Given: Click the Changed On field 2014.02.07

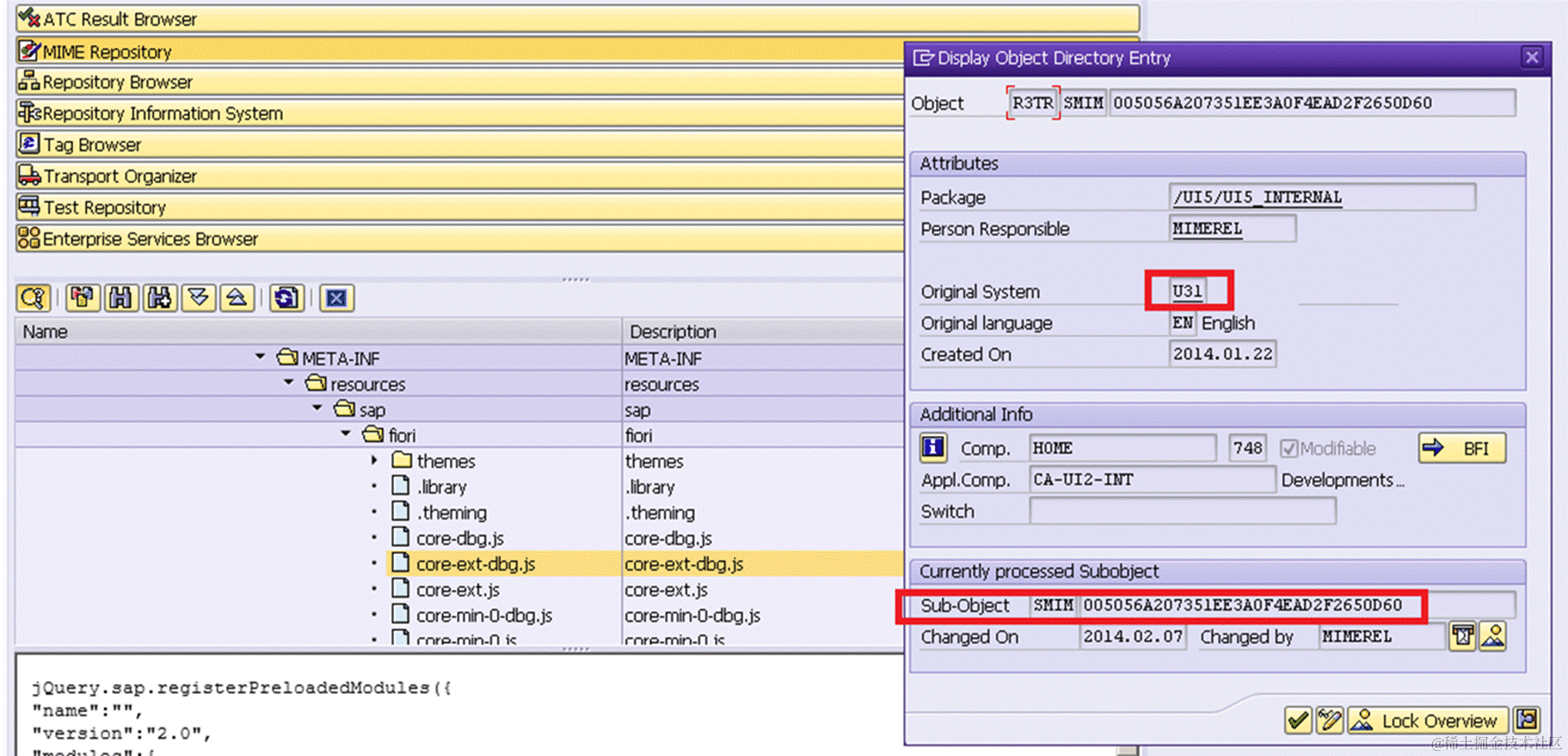Looking at the screenshot, I should point(1134,637).
